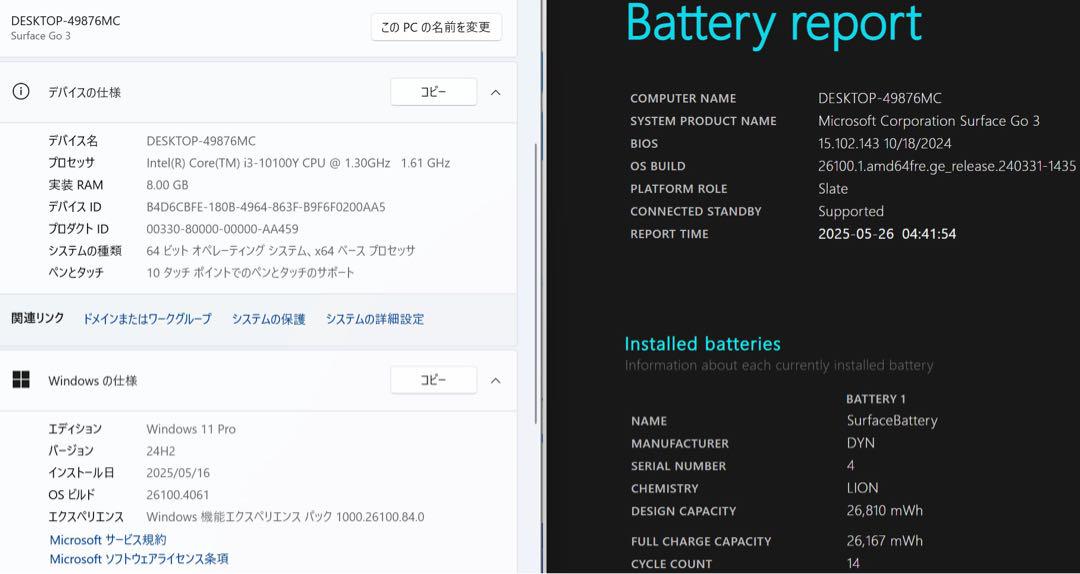Viewport: 1080px width, 574px height.
Task: Select the platform role value Slate
Action: click(833, 189)
